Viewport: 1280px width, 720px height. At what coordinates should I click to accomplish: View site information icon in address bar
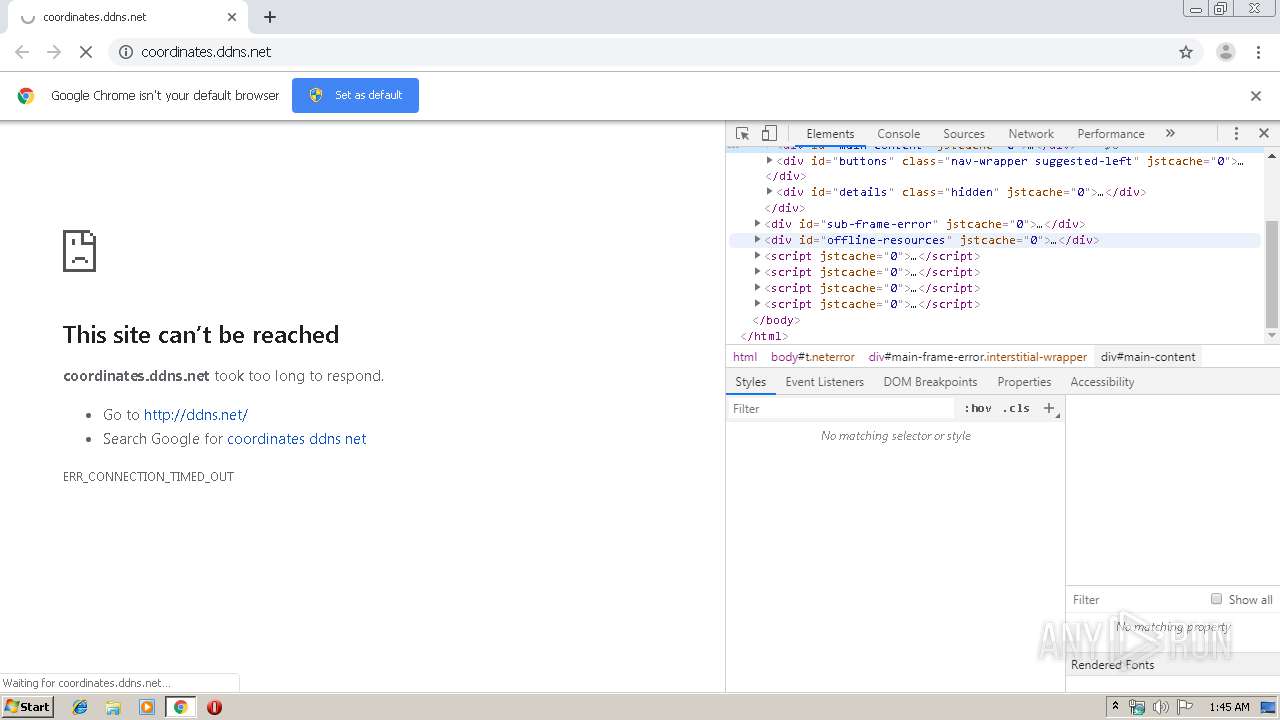[x=126, y=52]
